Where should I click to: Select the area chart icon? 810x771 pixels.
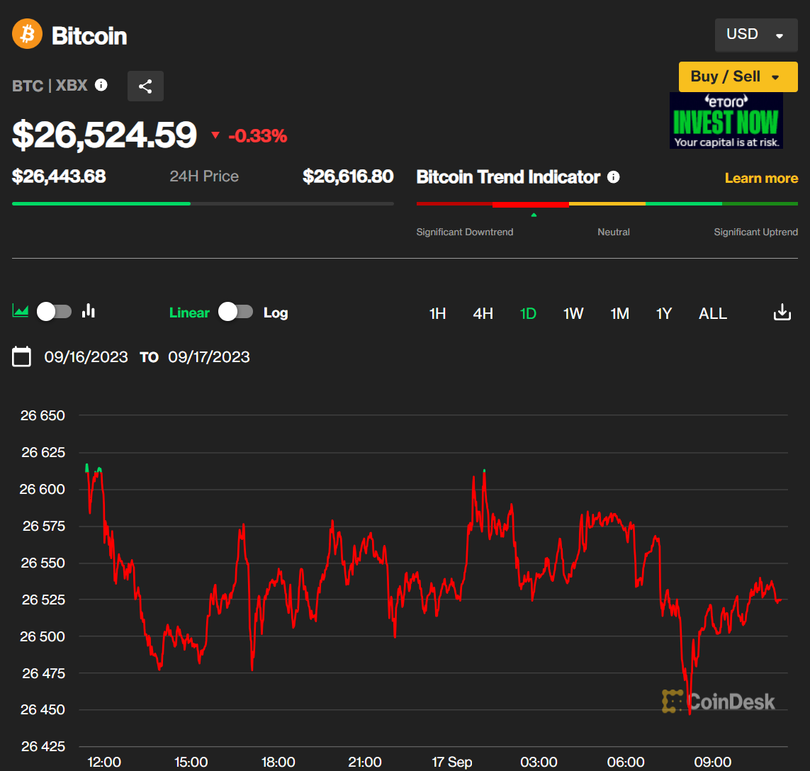click(20, 311)
